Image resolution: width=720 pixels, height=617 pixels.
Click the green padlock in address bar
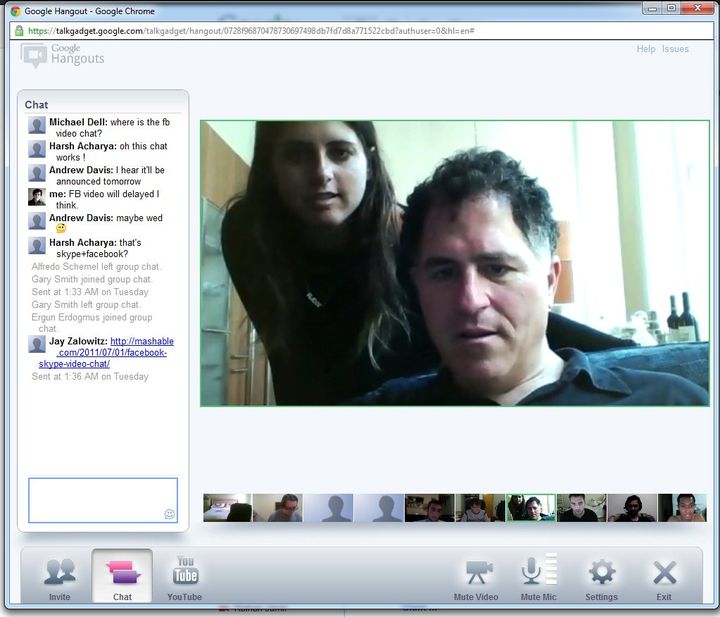click(18, 31)
